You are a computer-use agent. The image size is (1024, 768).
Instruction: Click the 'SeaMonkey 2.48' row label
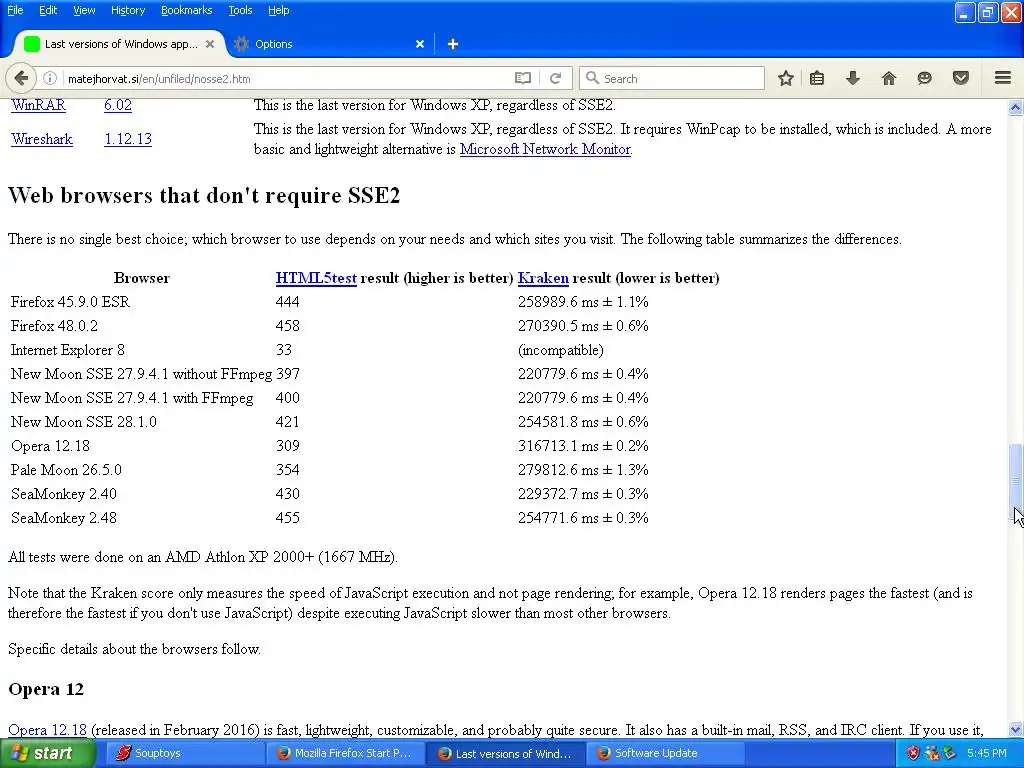click(64, 518)
